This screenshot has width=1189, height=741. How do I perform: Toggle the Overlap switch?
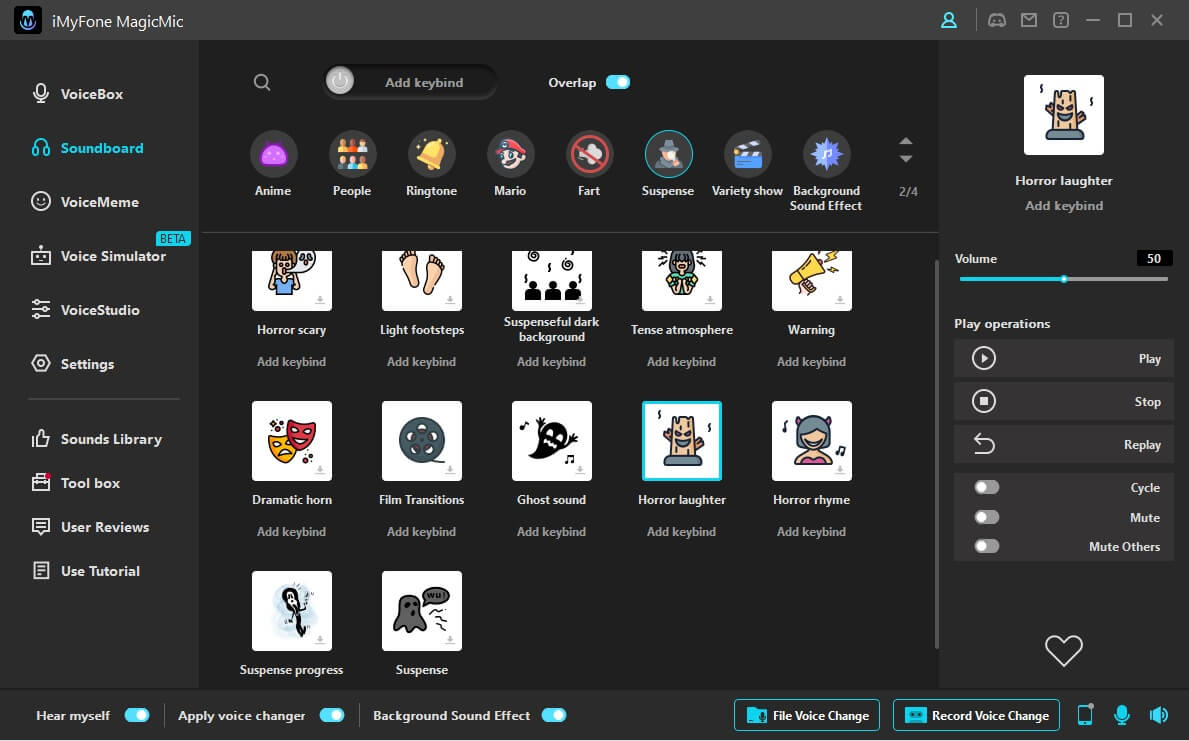point(618,82)
